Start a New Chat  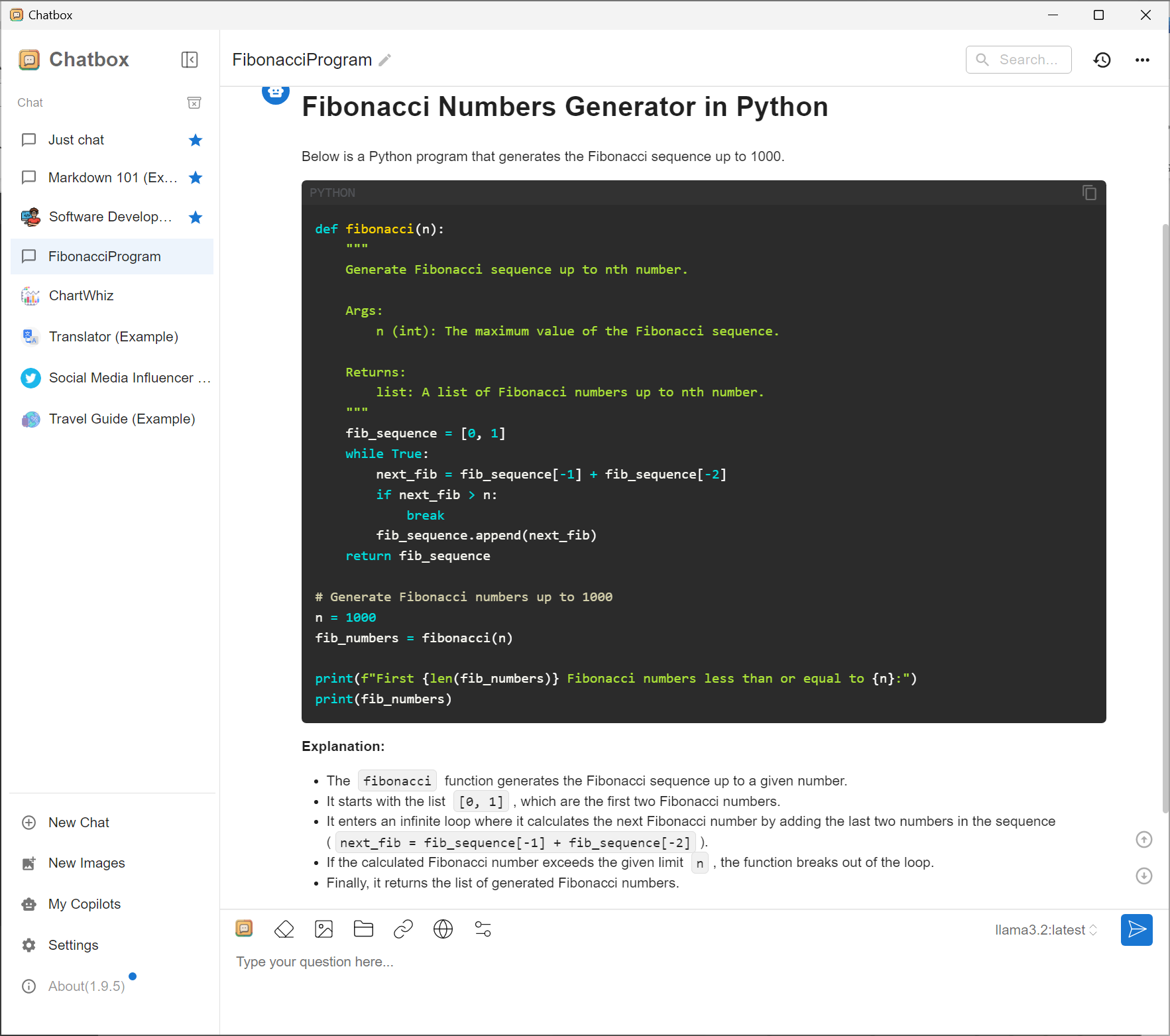[x=78, y=823]
